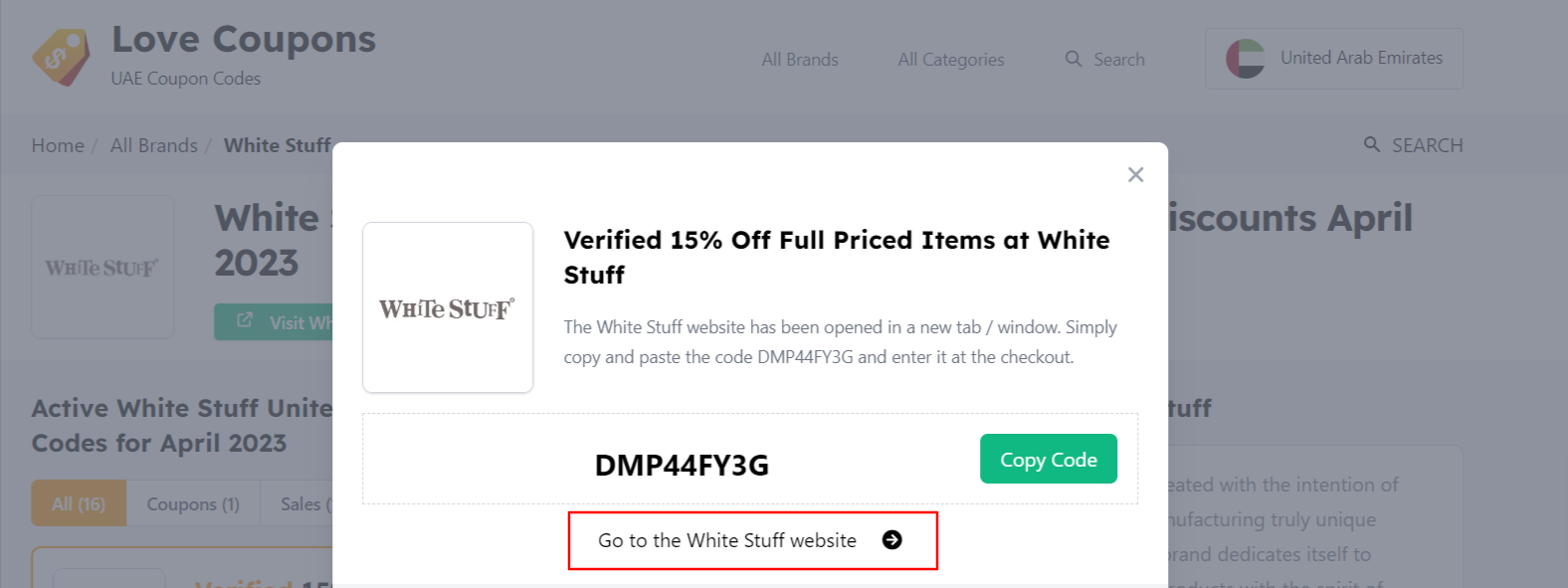Click the Home breadcrumb link

pyautogui.click(x=57, y=144)
